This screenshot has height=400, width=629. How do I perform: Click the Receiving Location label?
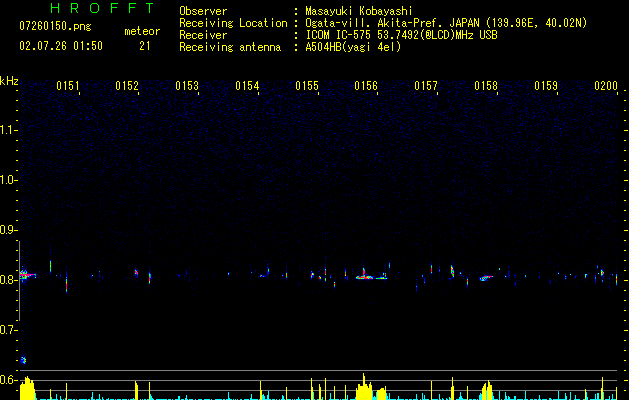coord(233,23)
